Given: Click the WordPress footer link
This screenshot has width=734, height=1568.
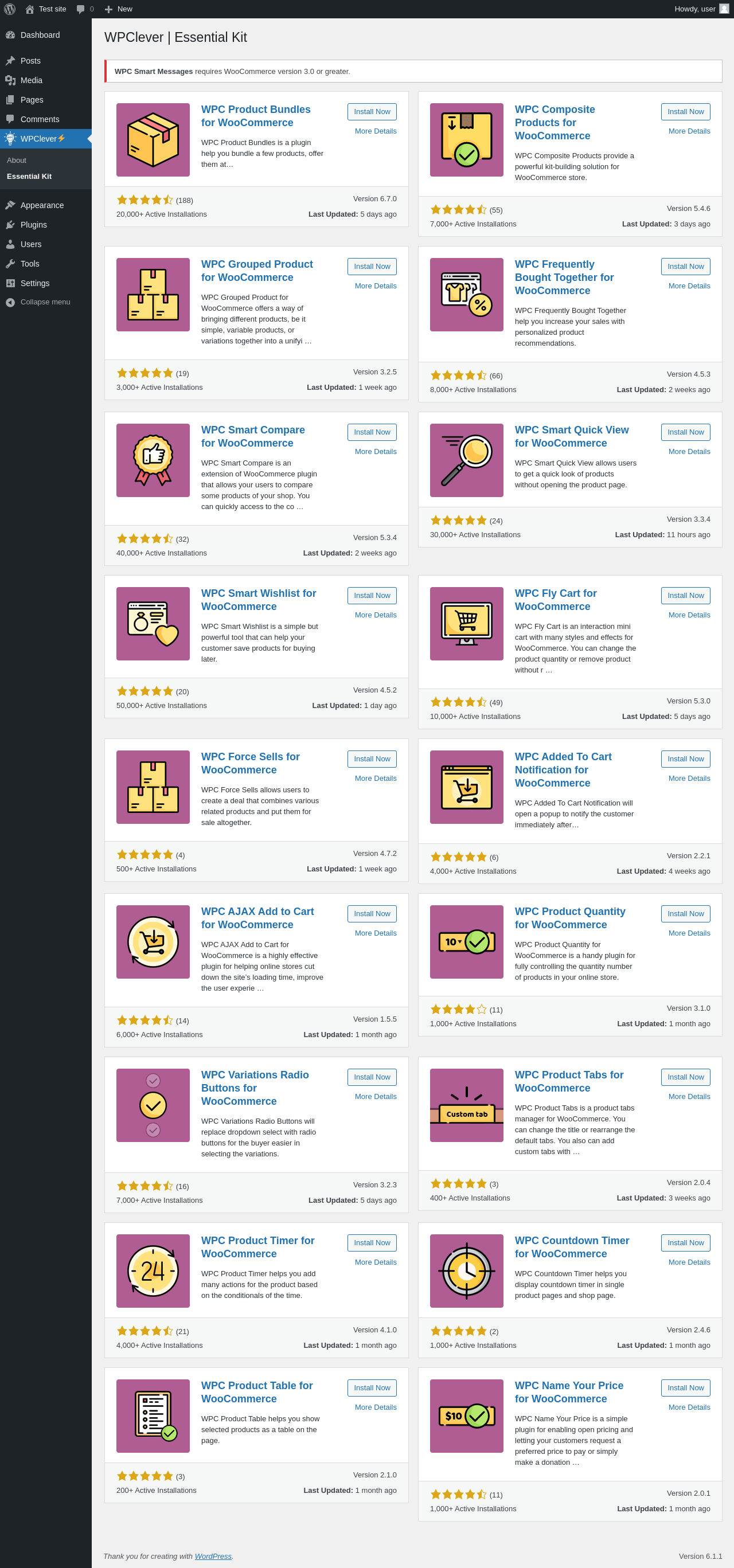Looking at the screenshot, I should click(x=213, y=1556).
